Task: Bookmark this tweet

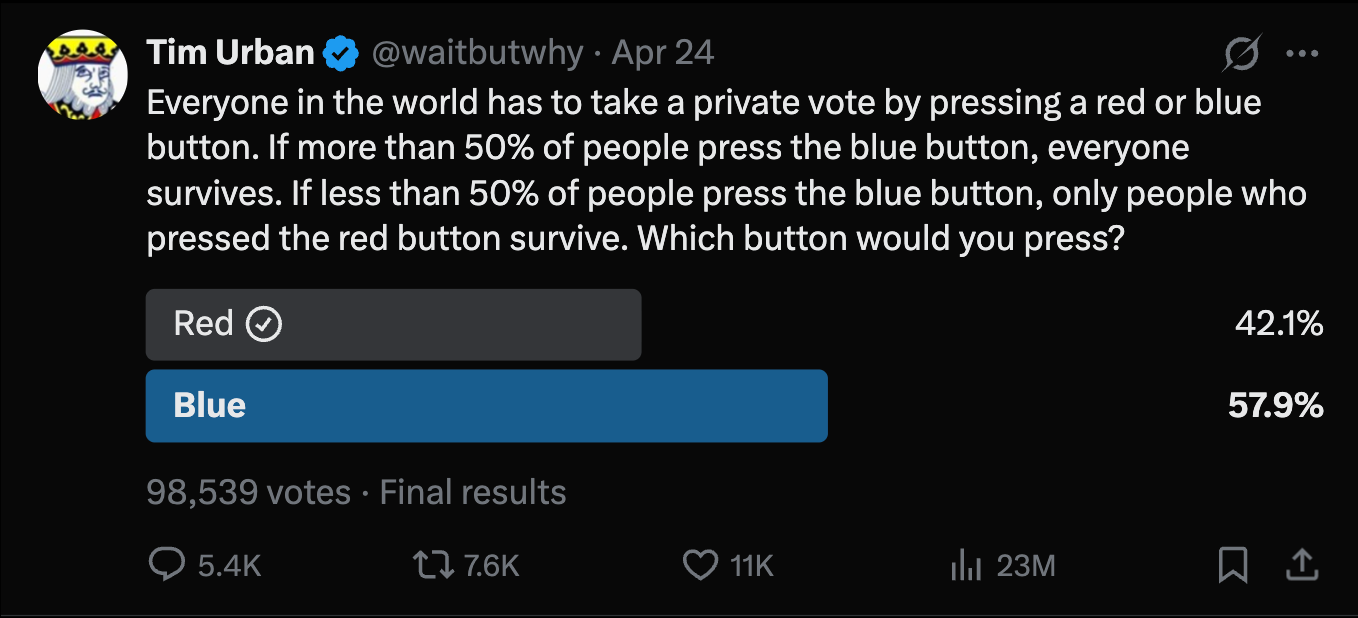Action: click(1233, 566)
